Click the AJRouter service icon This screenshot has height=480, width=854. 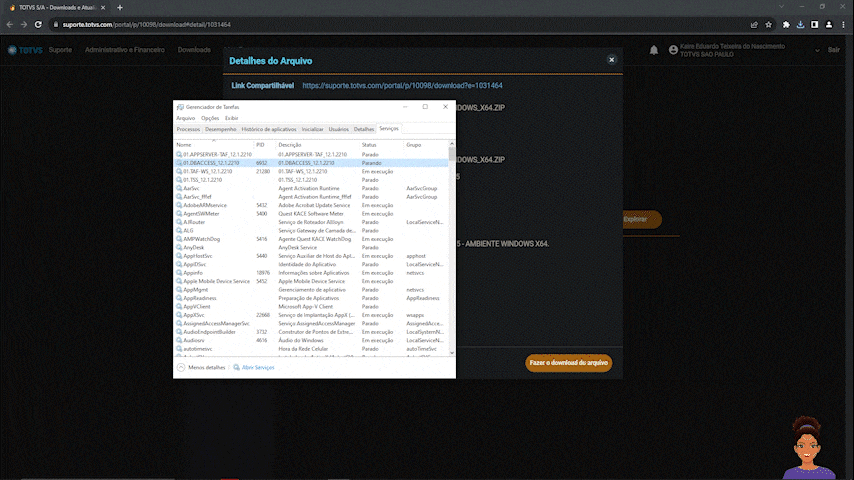pyautogui.click(x=179, y=222)
